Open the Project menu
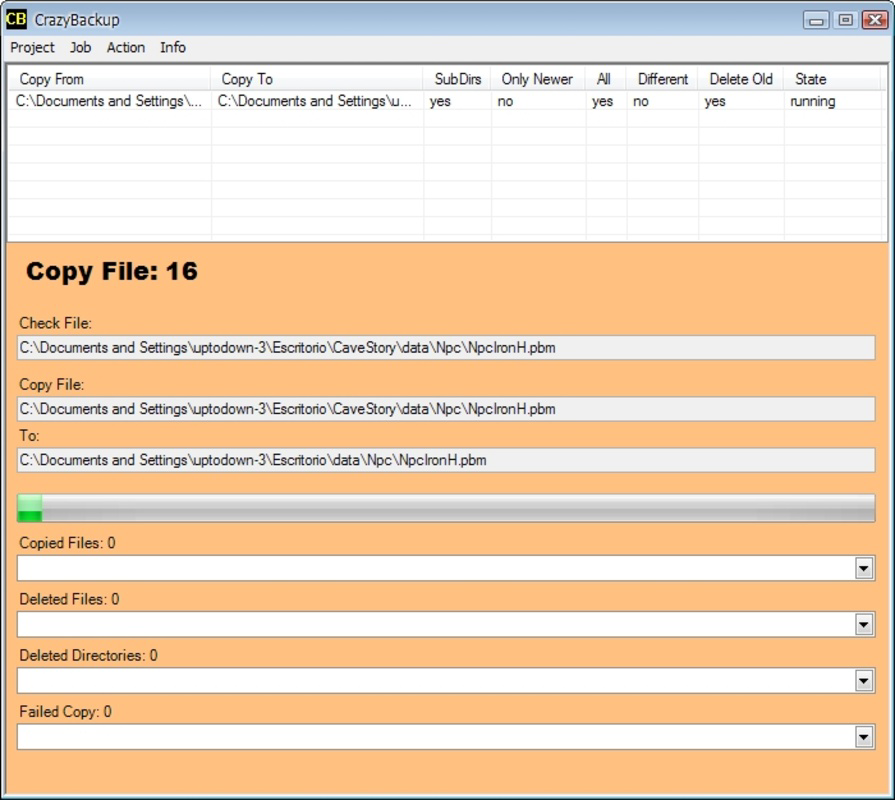The image size is (895, 800). point(32,47)
